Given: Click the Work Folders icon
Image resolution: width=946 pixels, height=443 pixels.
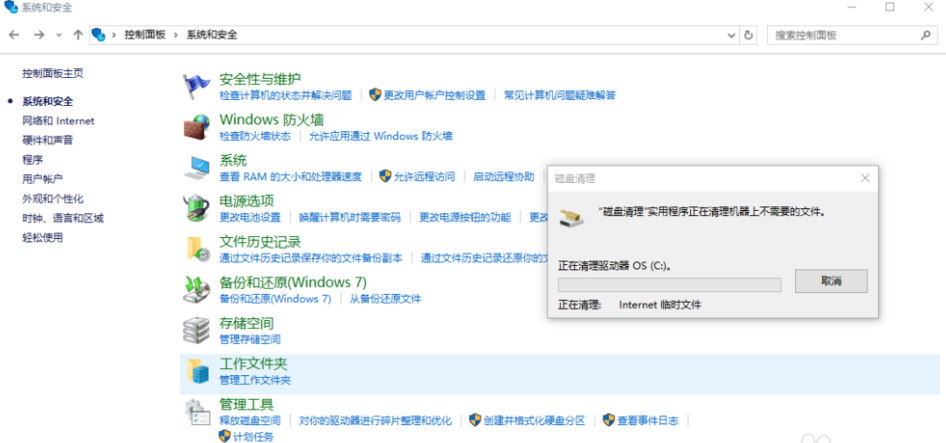Looking at the screenshot, I should tap(197, 371).
